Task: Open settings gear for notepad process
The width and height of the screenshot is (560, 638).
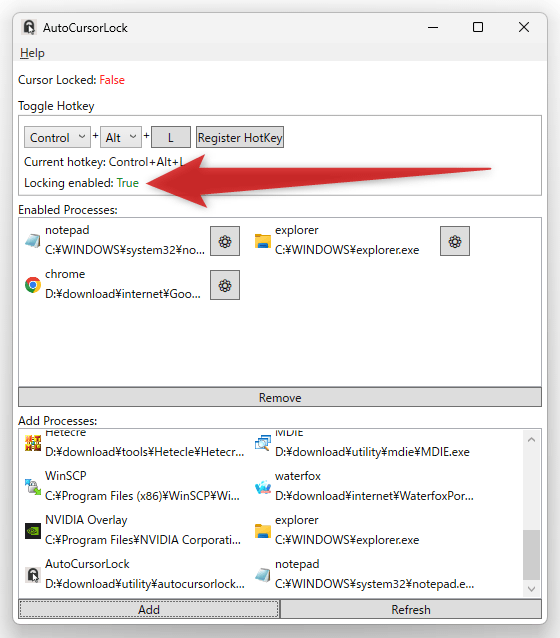Action: coord(225,241)
